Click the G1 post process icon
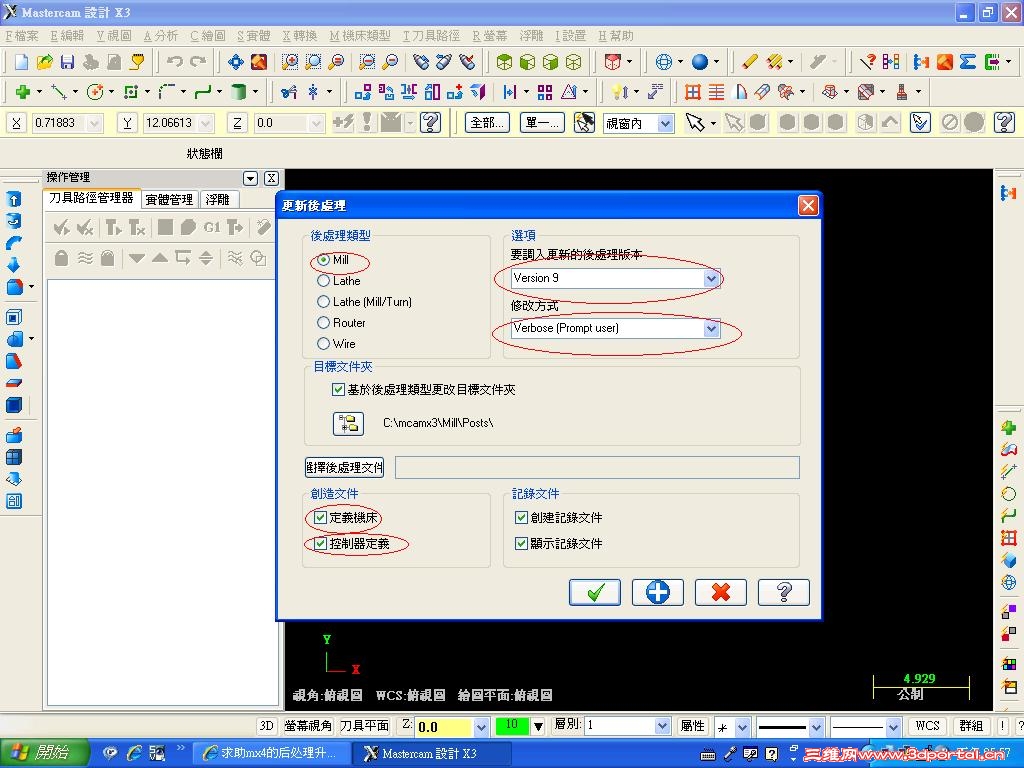Image resolution: width=1024 pixels, height=768 pixels. (x=212, y=227)
